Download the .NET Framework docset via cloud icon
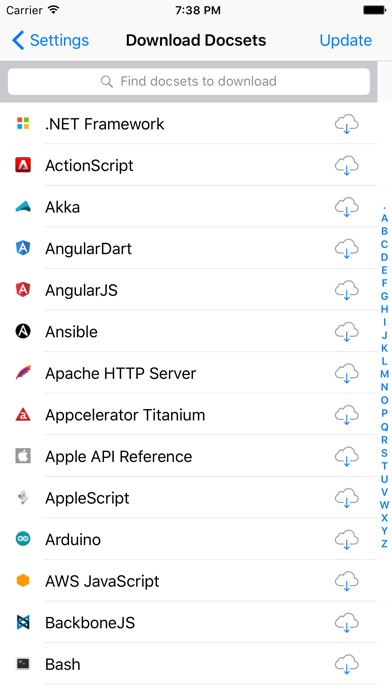The image size is (392, 696). coord(346,124)
